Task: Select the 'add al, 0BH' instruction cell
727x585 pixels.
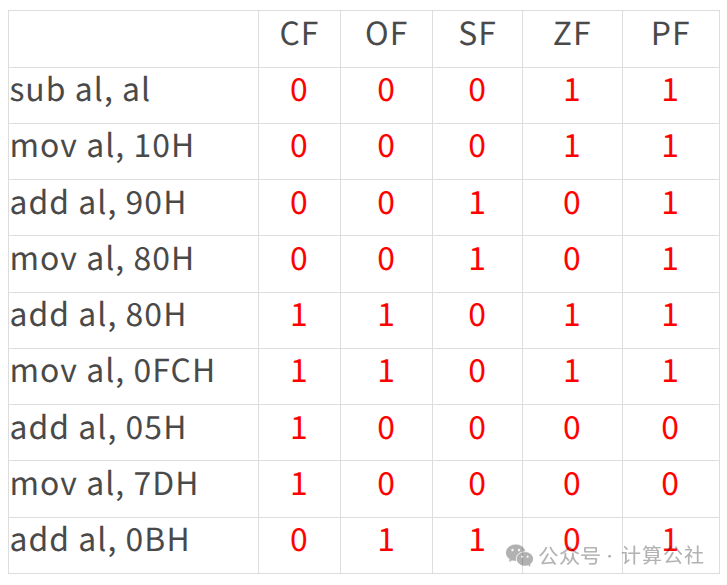Action: 134,546
